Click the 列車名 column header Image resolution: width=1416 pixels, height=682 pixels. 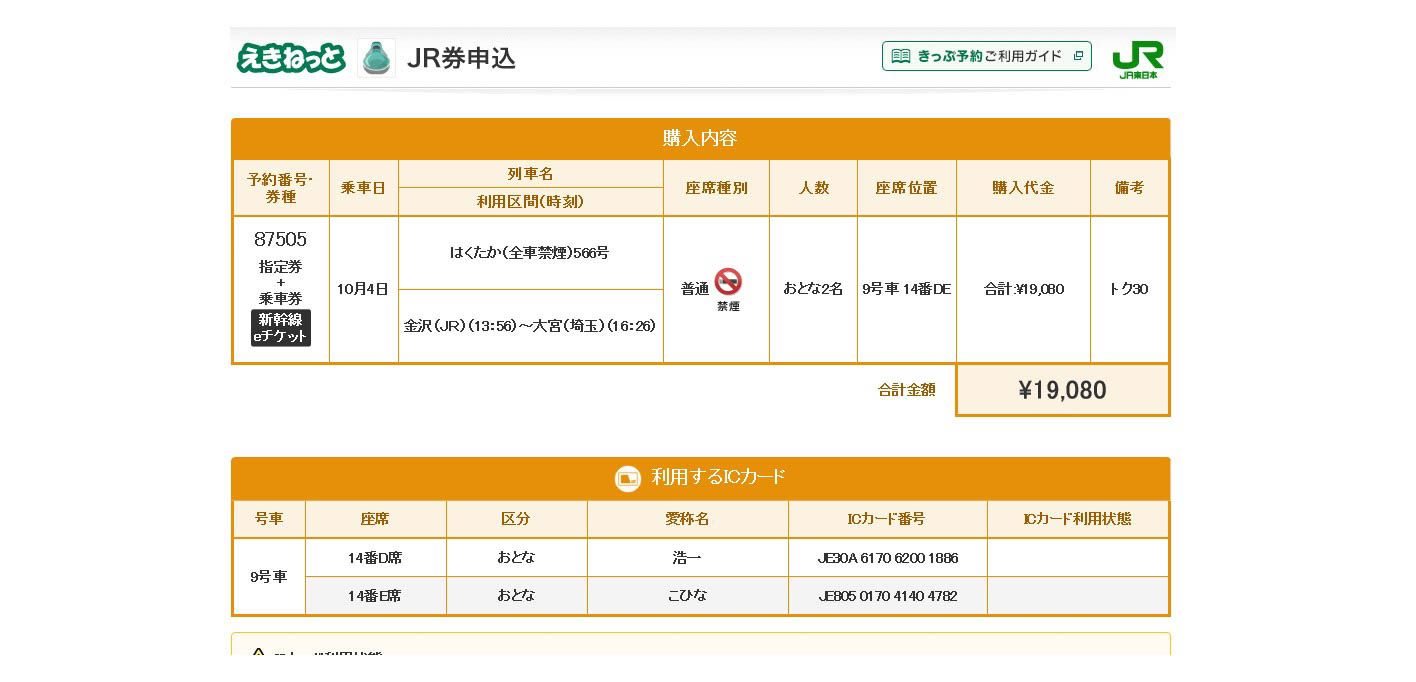pos(530,174)
